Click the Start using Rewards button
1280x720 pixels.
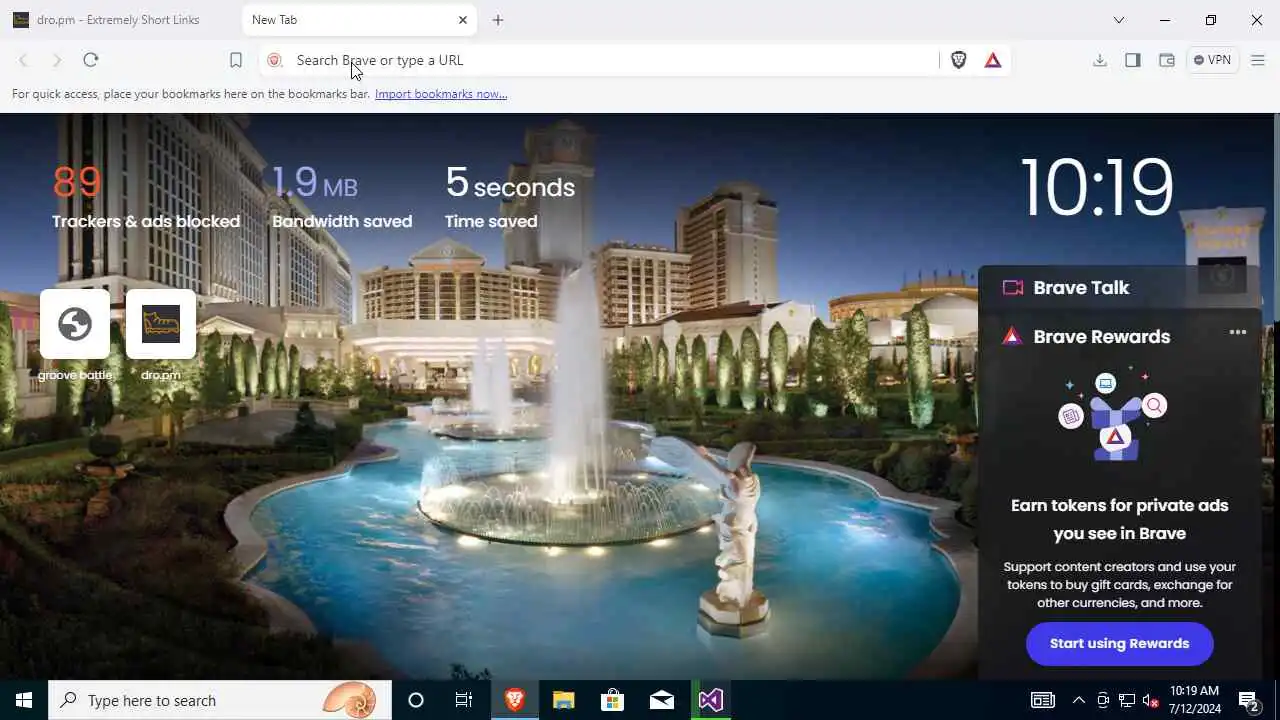(1120, 644)
